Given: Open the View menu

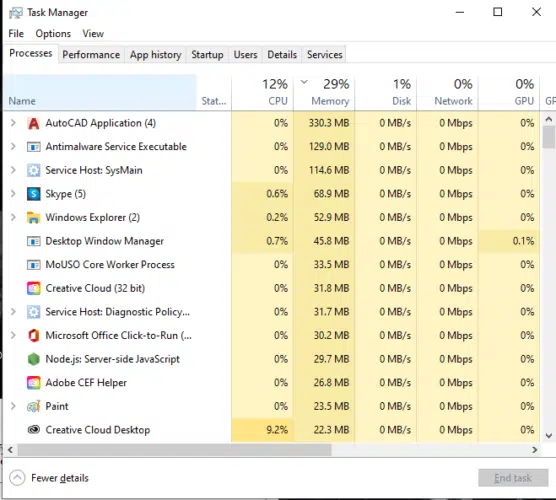Looking at the screenshot, I should pyautogui.click(x=93, y=34).
